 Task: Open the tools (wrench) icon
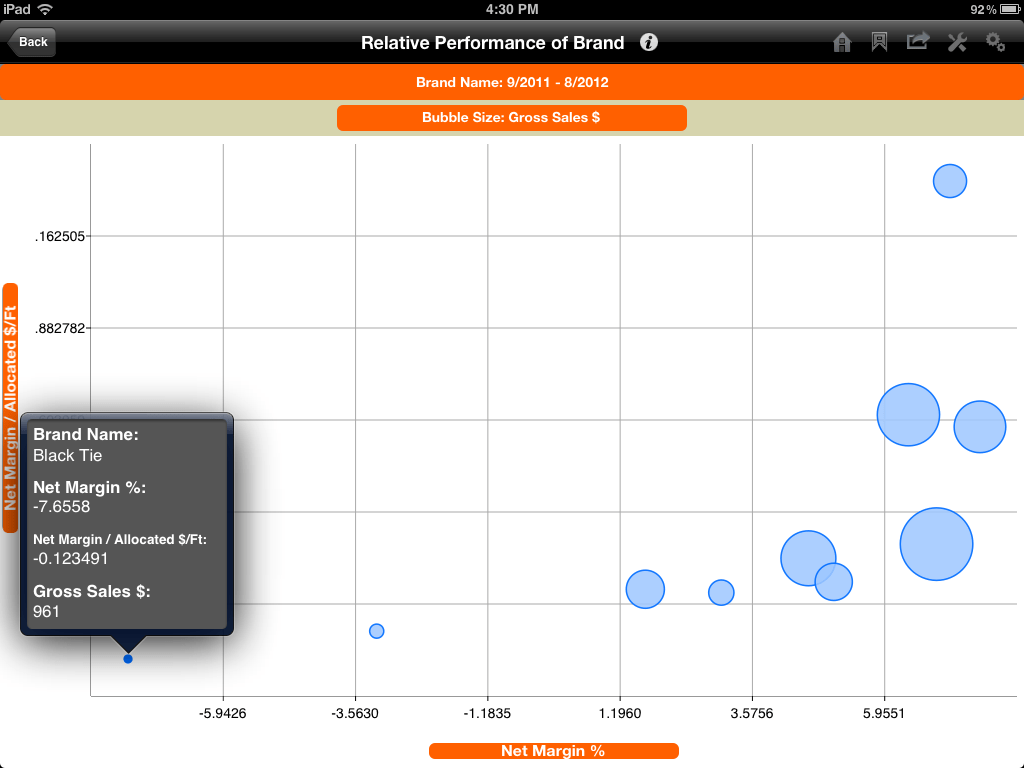point(957,42)
